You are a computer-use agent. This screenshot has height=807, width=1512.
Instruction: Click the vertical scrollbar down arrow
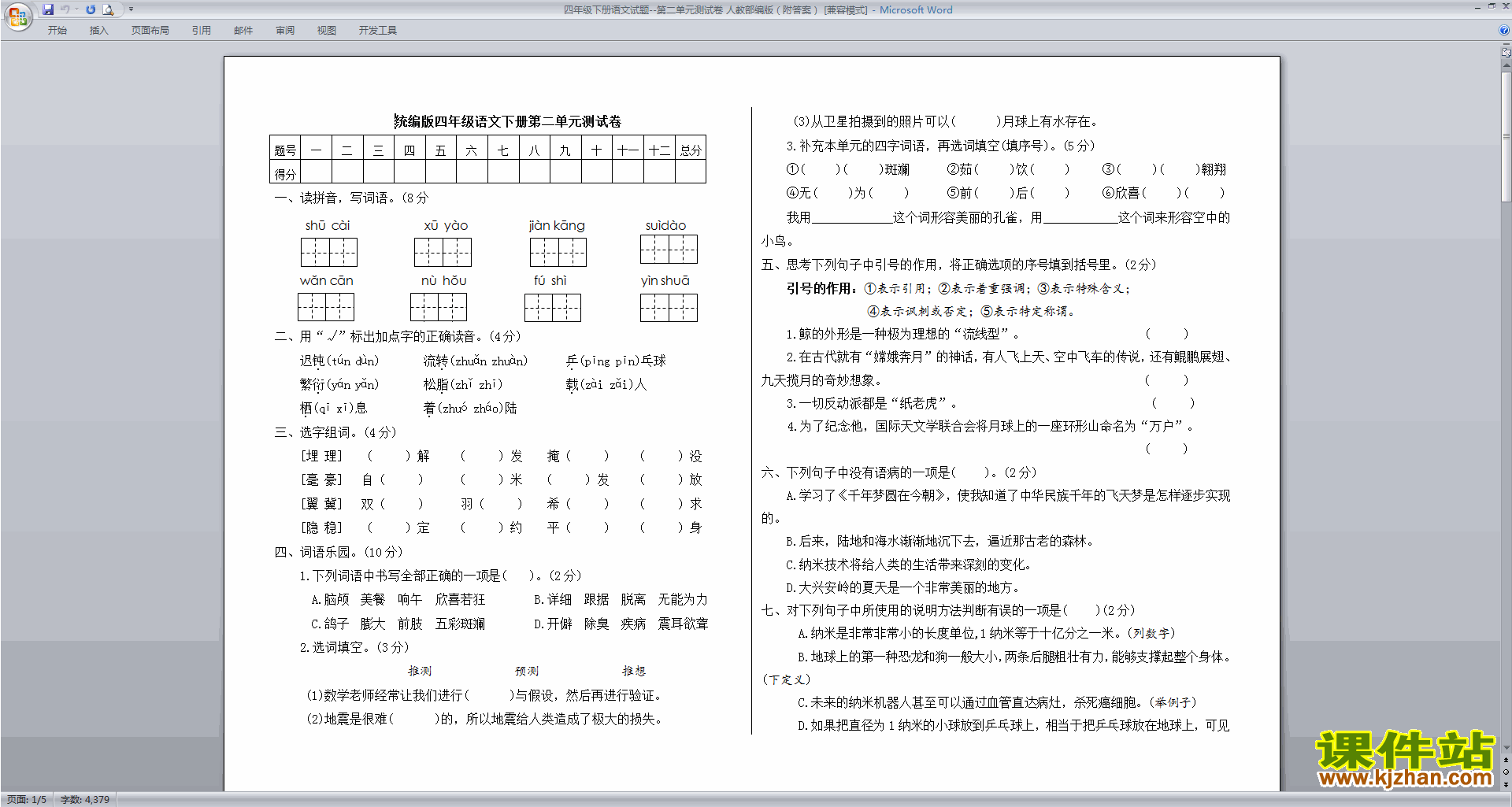click(1506, 748)
